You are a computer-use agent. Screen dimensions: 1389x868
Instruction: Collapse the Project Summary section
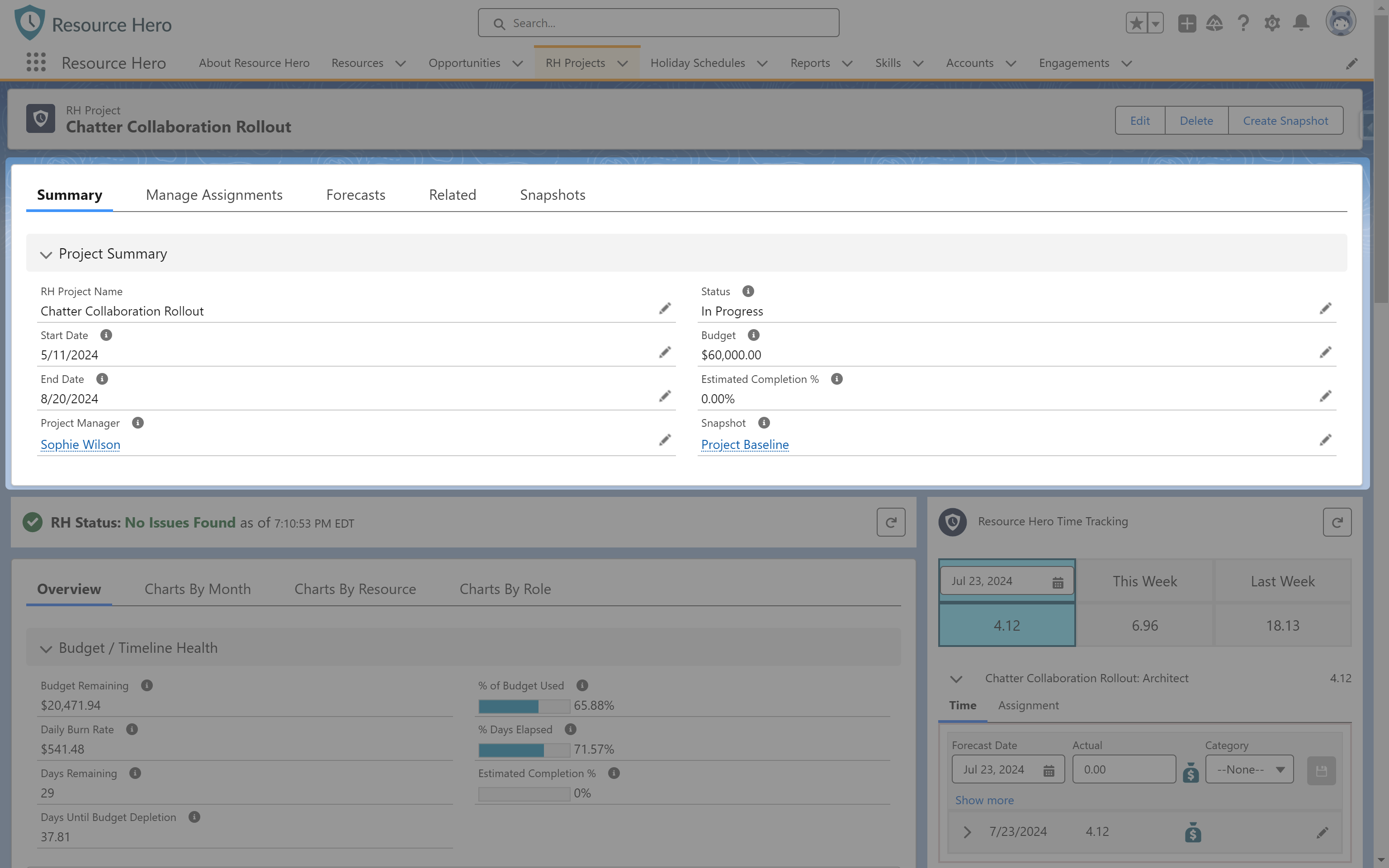(x=46, y=255)
